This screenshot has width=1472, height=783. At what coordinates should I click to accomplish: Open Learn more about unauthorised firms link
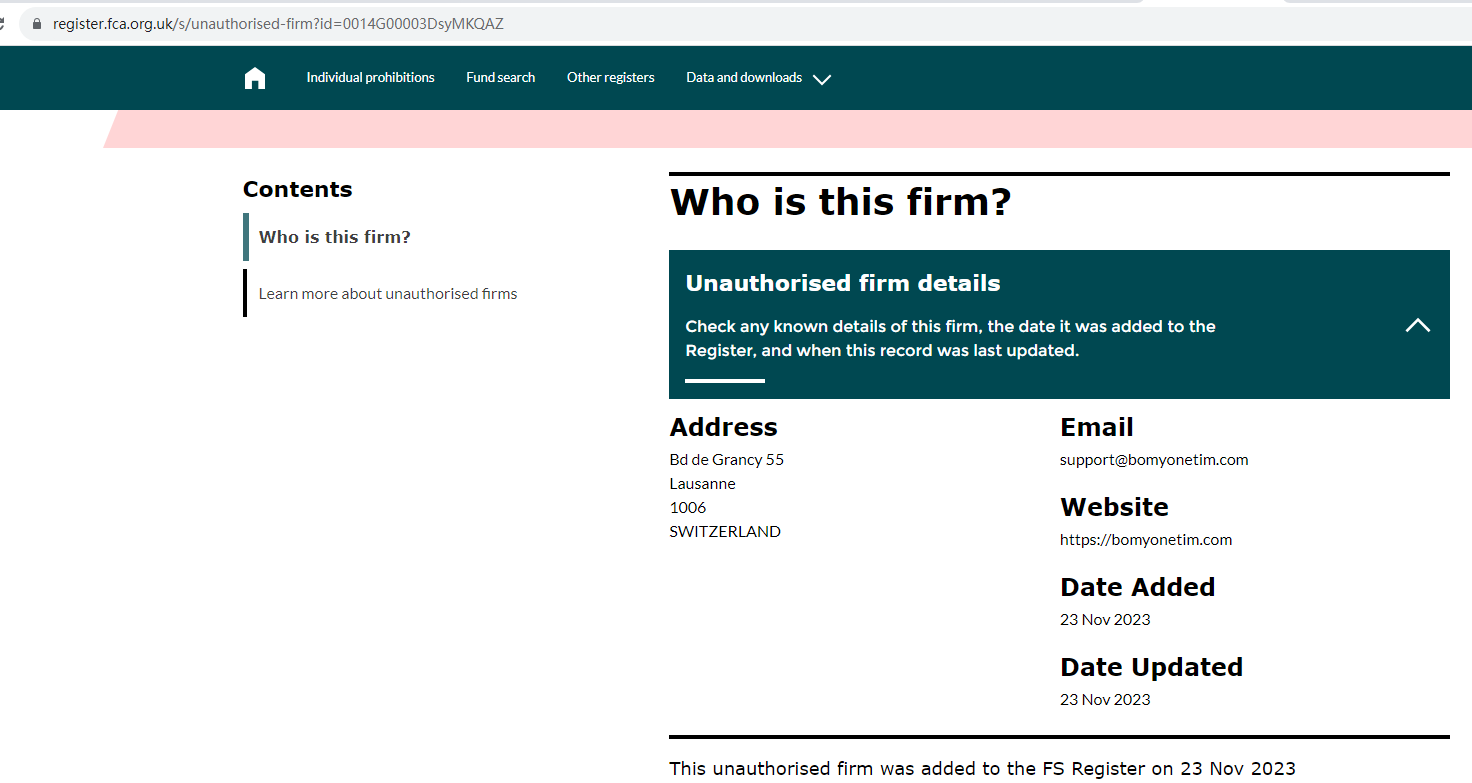click(388, 293)
